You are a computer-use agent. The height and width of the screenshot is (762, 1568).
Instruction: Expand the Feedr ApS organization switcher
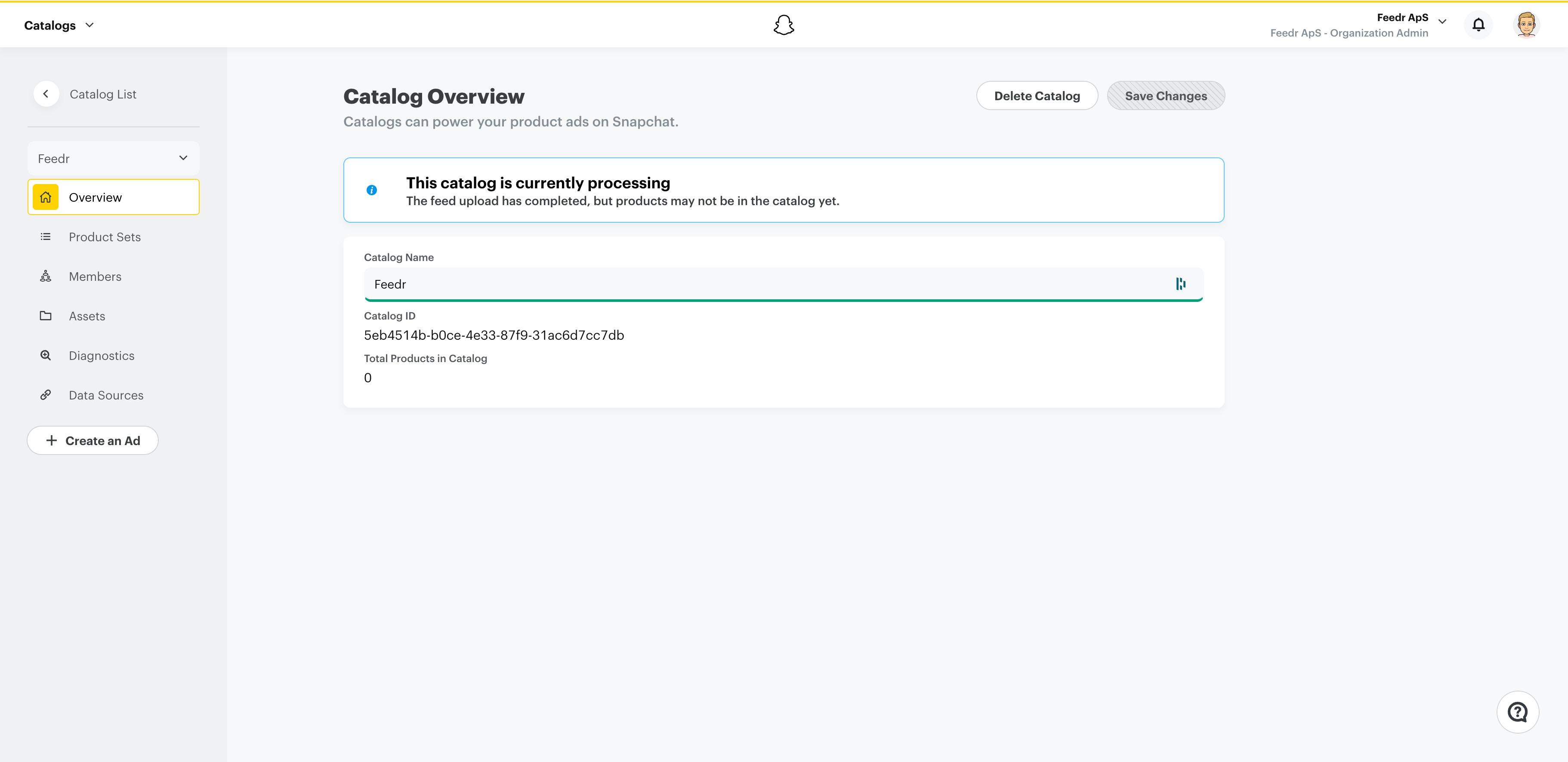click(x=1442, y=21)
